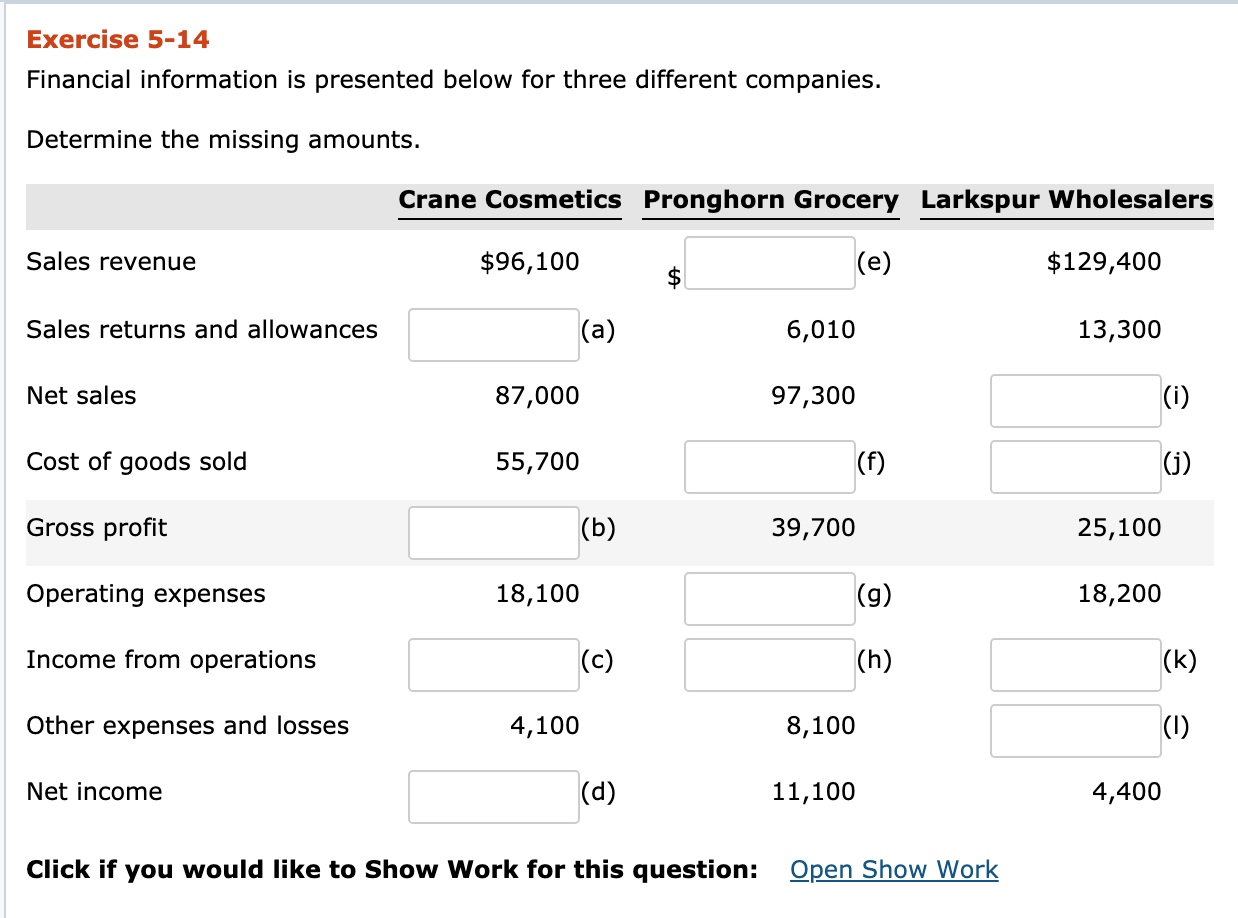The image size is (1238, 918).
Task: Click the $96,100 sales revenue value
Action: coord(528,261)
